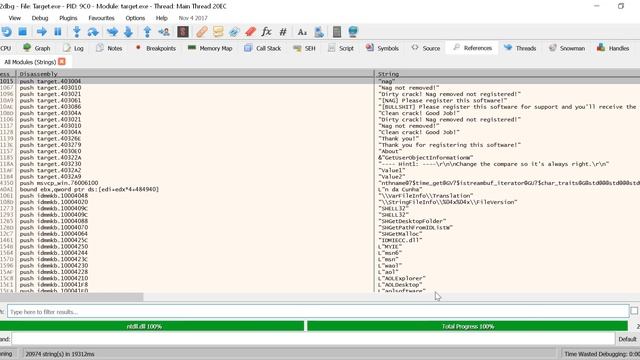Click the Run to User Code icon
The width and height of the screenshot is (640, 360).
point(164,31)
